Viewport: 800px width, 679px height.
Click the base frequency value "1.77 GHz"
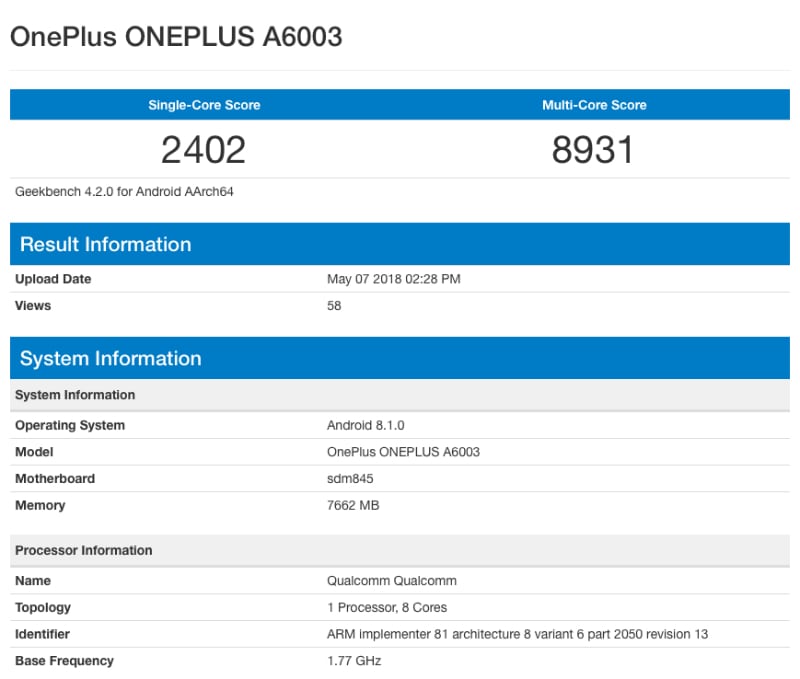click(x=354, y=661)
